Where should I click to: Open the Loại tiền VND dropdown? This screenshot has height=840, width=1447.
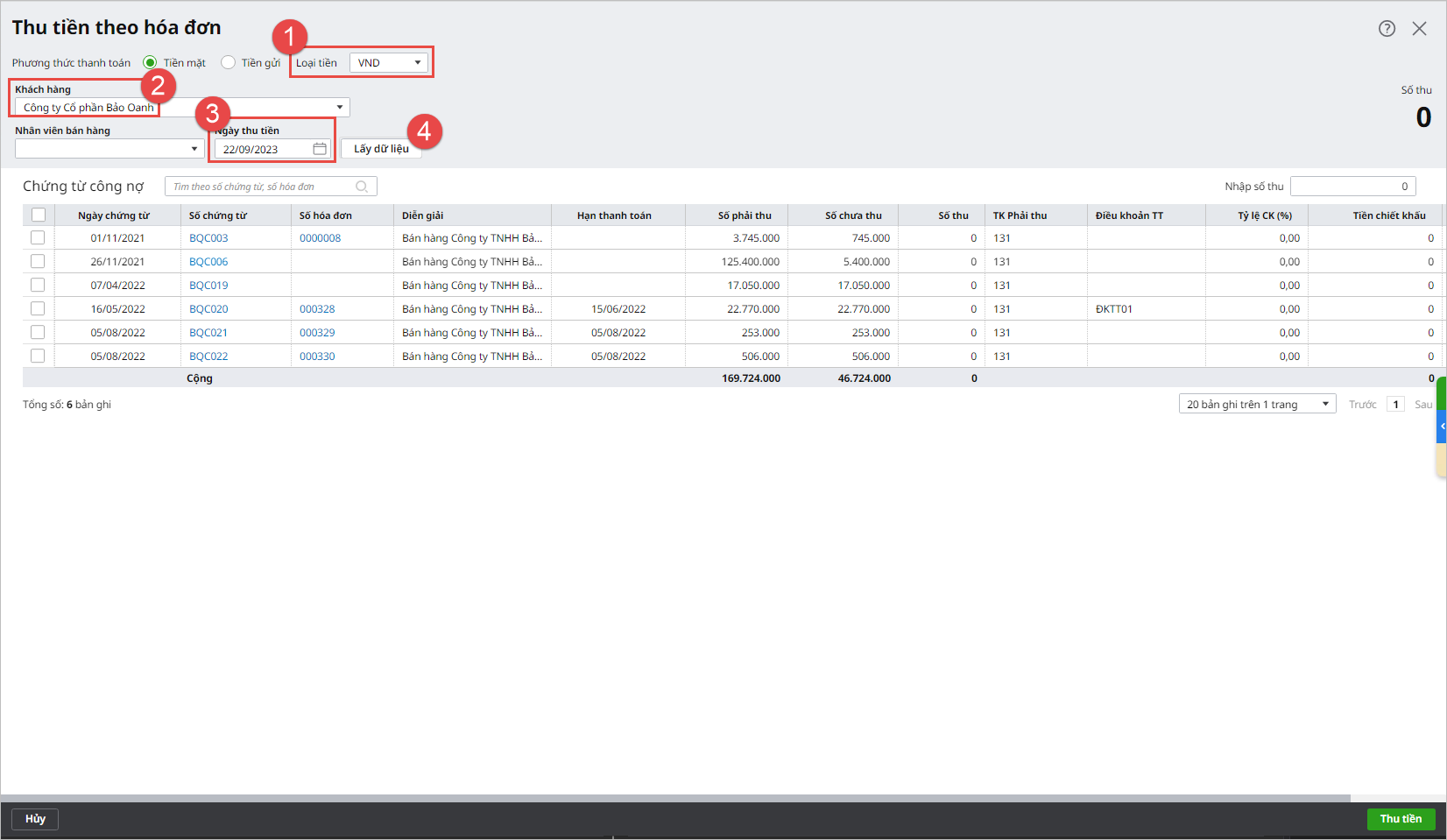(x=389, y=62)
